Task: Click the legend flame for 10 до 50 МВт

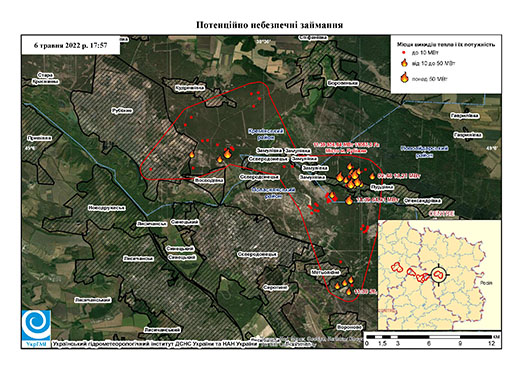Action: (x=404, y=63)
